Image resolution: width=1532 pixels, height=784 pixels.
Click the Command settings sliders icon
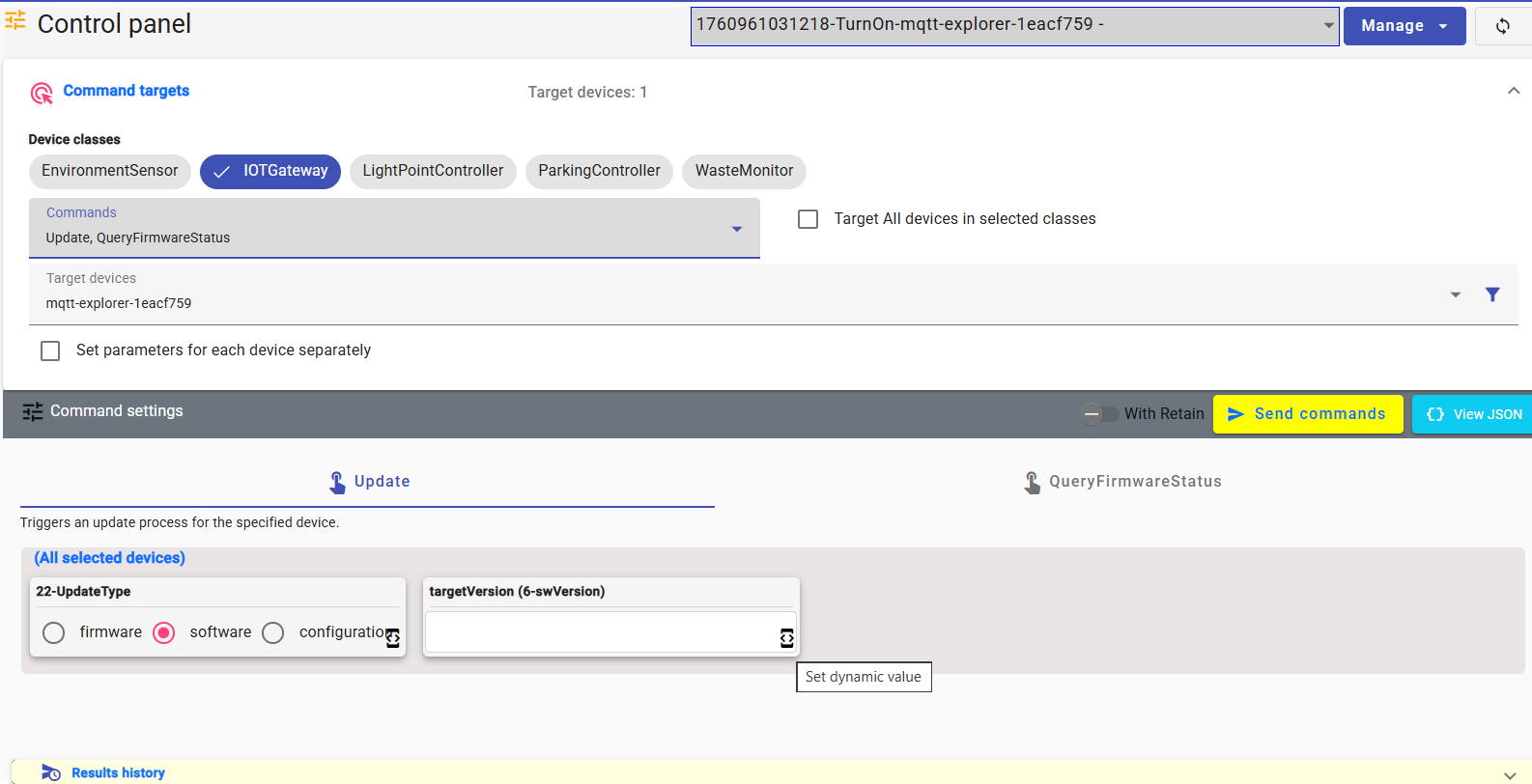pyautogui.click(x=33, y=412)
